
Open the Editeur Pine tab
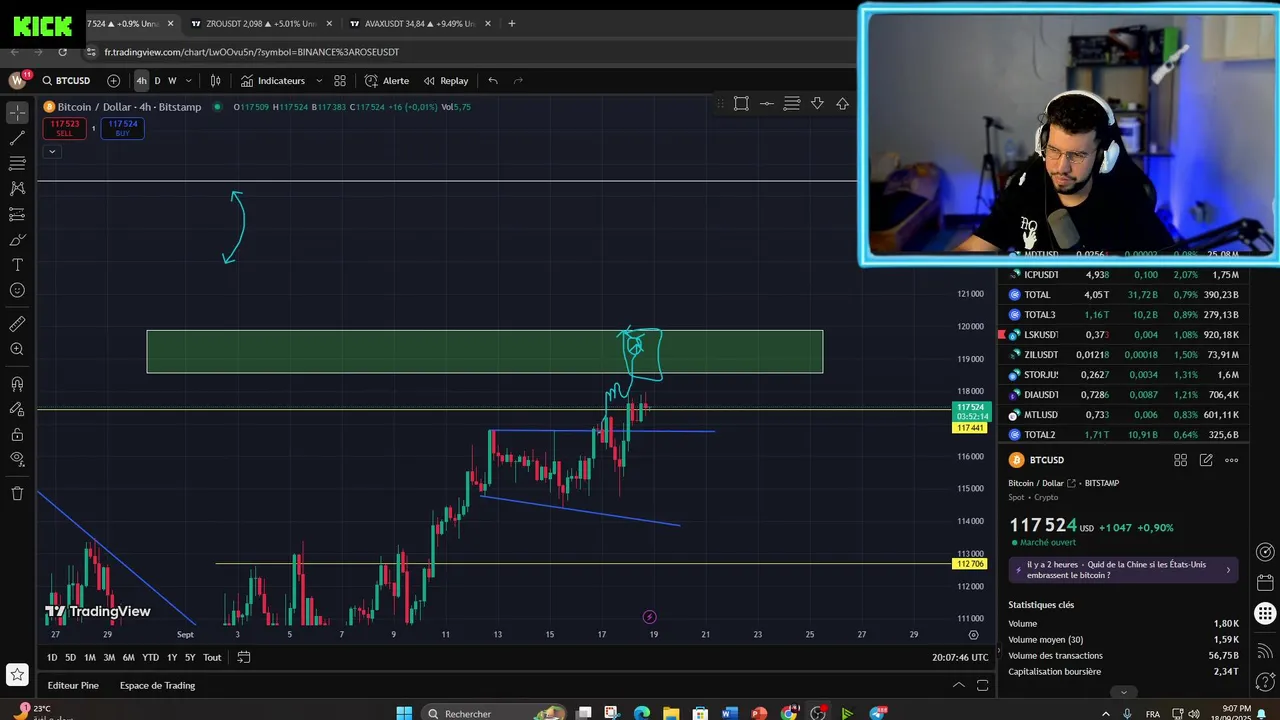(x=73, y=685)
